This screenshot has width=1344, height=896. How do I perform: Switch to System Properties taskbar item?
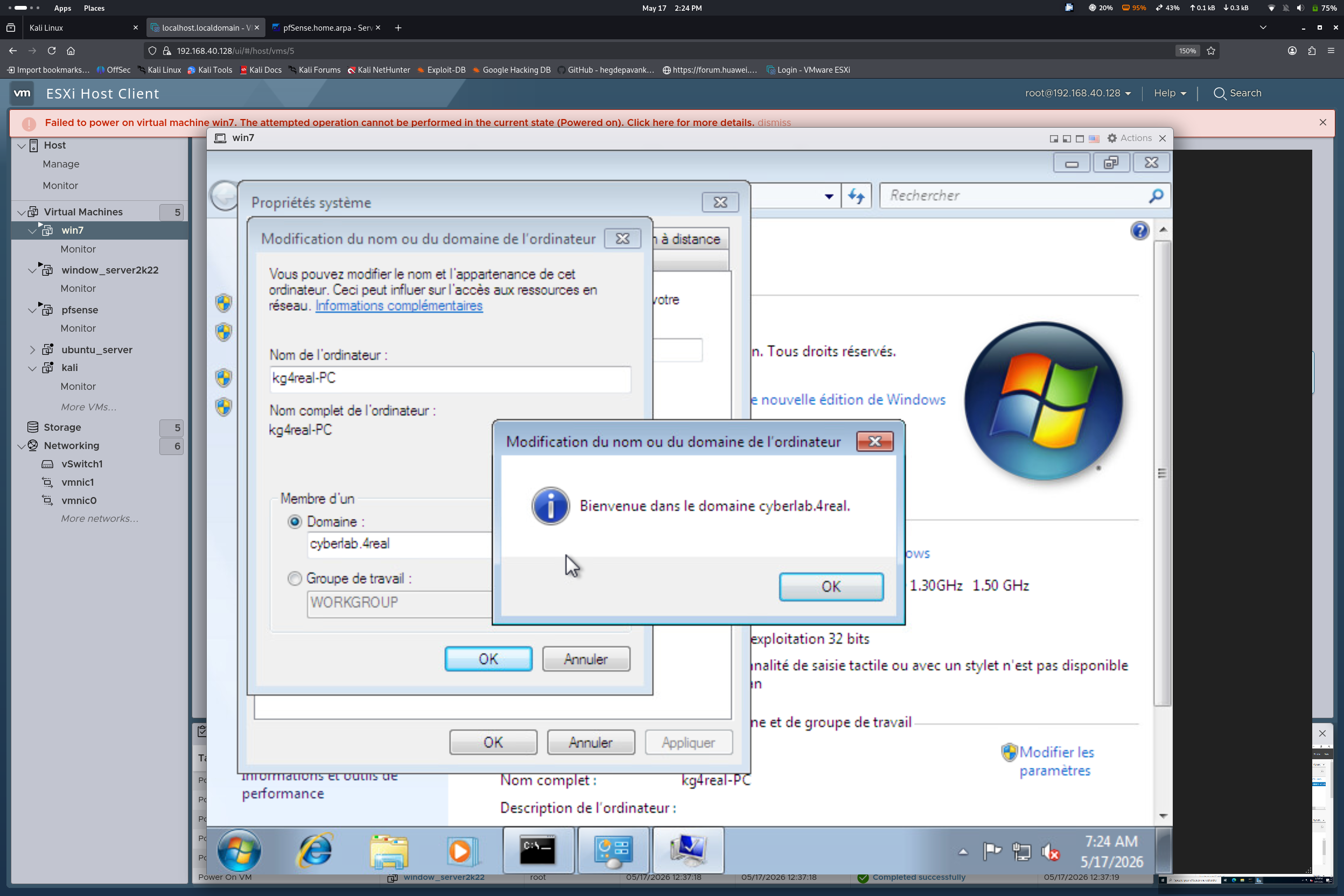(688, 851)
